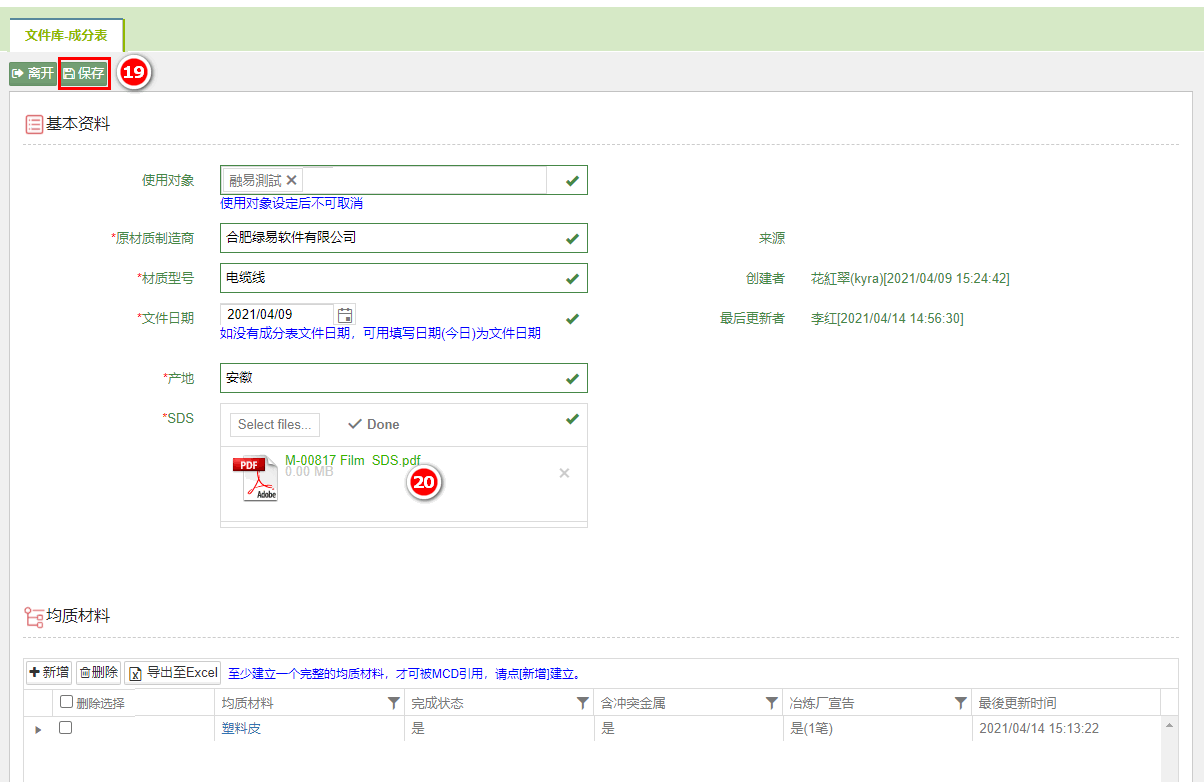Screen dimensions: 1204x782
Task: Remove the uploaded SDS pdf file
Action: click(564, 473)
